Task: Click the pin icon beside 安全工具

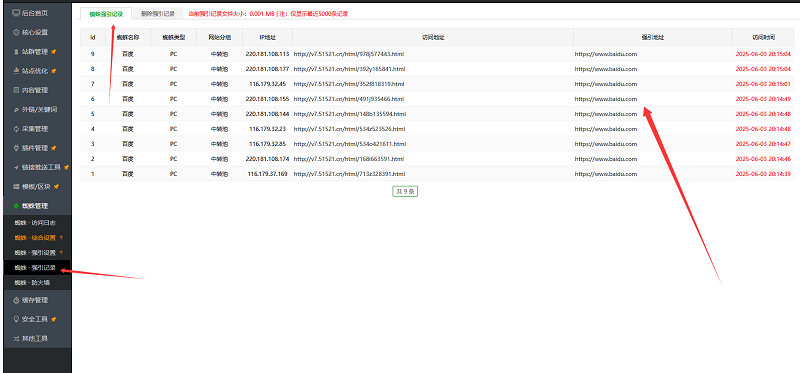Action: 54,319
